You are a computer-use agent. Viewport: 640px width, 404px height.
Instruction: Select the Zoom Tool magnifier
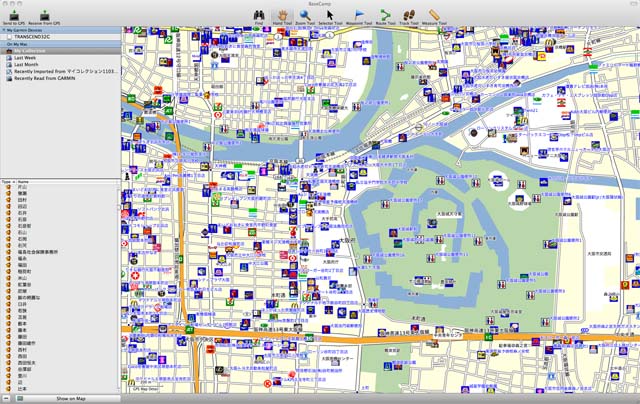point(305,16)
